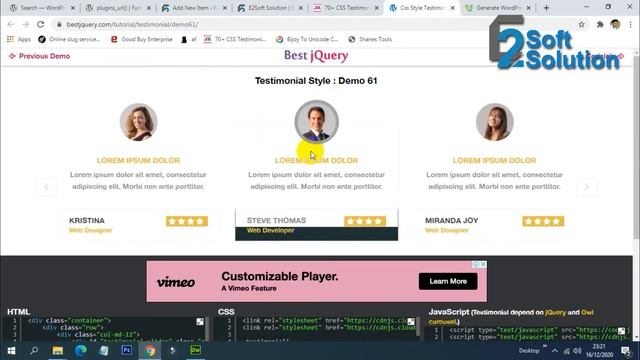Open the 'af' bookmark
This screenshot has width=640, height=360.
click(x=189, y=39)
